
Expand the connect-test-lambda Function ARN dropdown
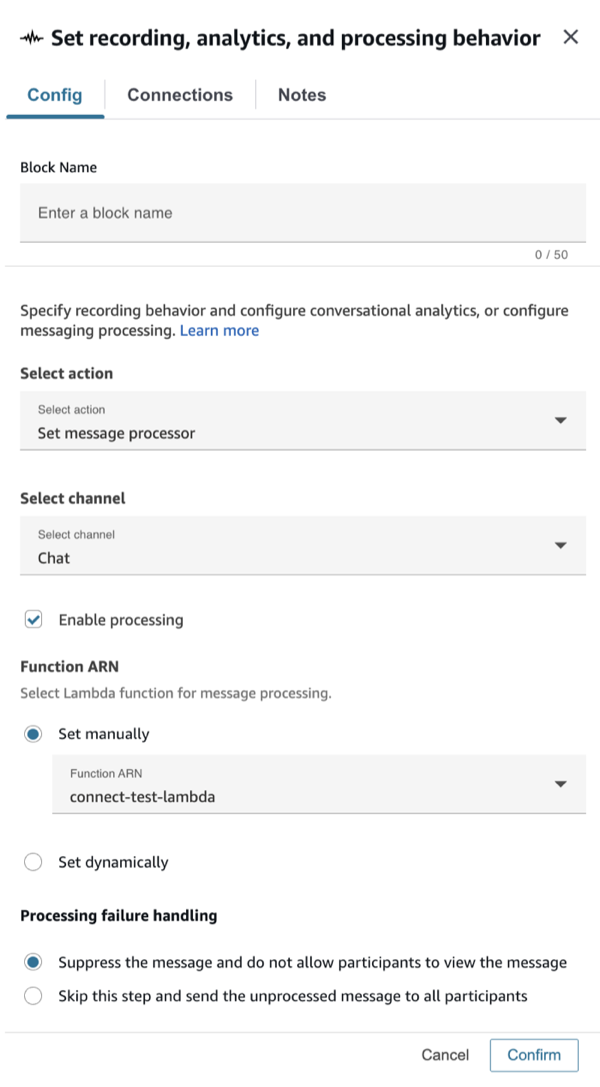coord(318,784)
